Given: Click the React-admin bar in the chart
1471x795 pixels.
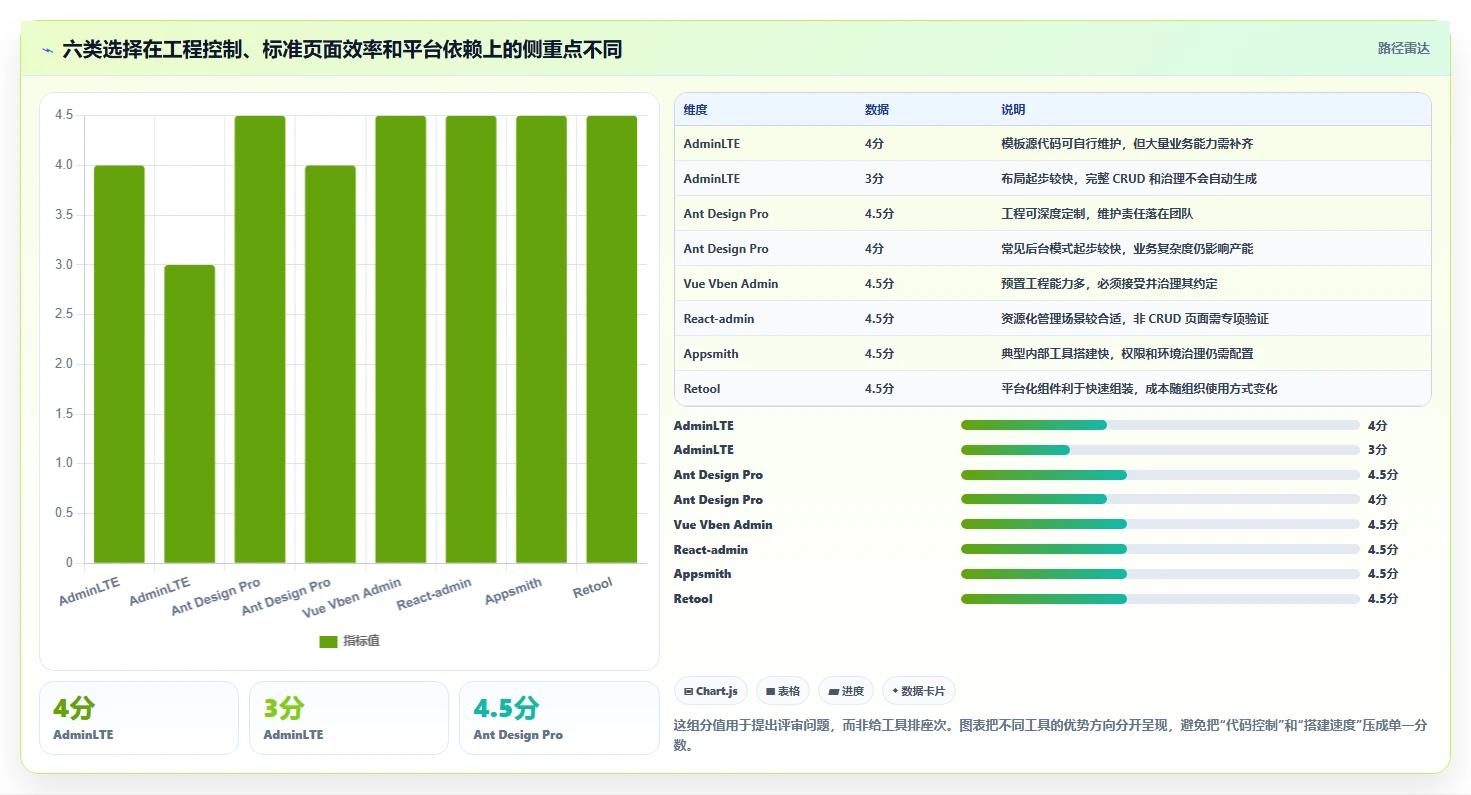Looking at the screenshot, I should tap(471, 339).
